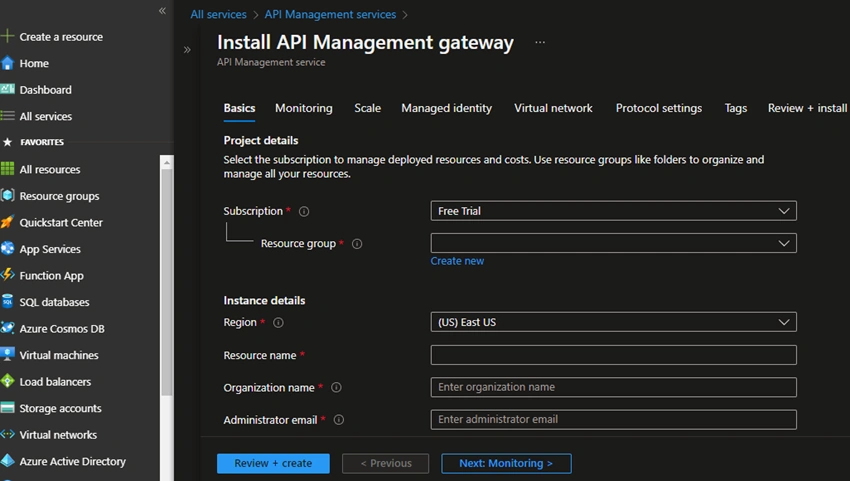Switch to the Virtual network tab
This screenshot has width=850, height=481.
pyautogui.click(x=553, y=108)
